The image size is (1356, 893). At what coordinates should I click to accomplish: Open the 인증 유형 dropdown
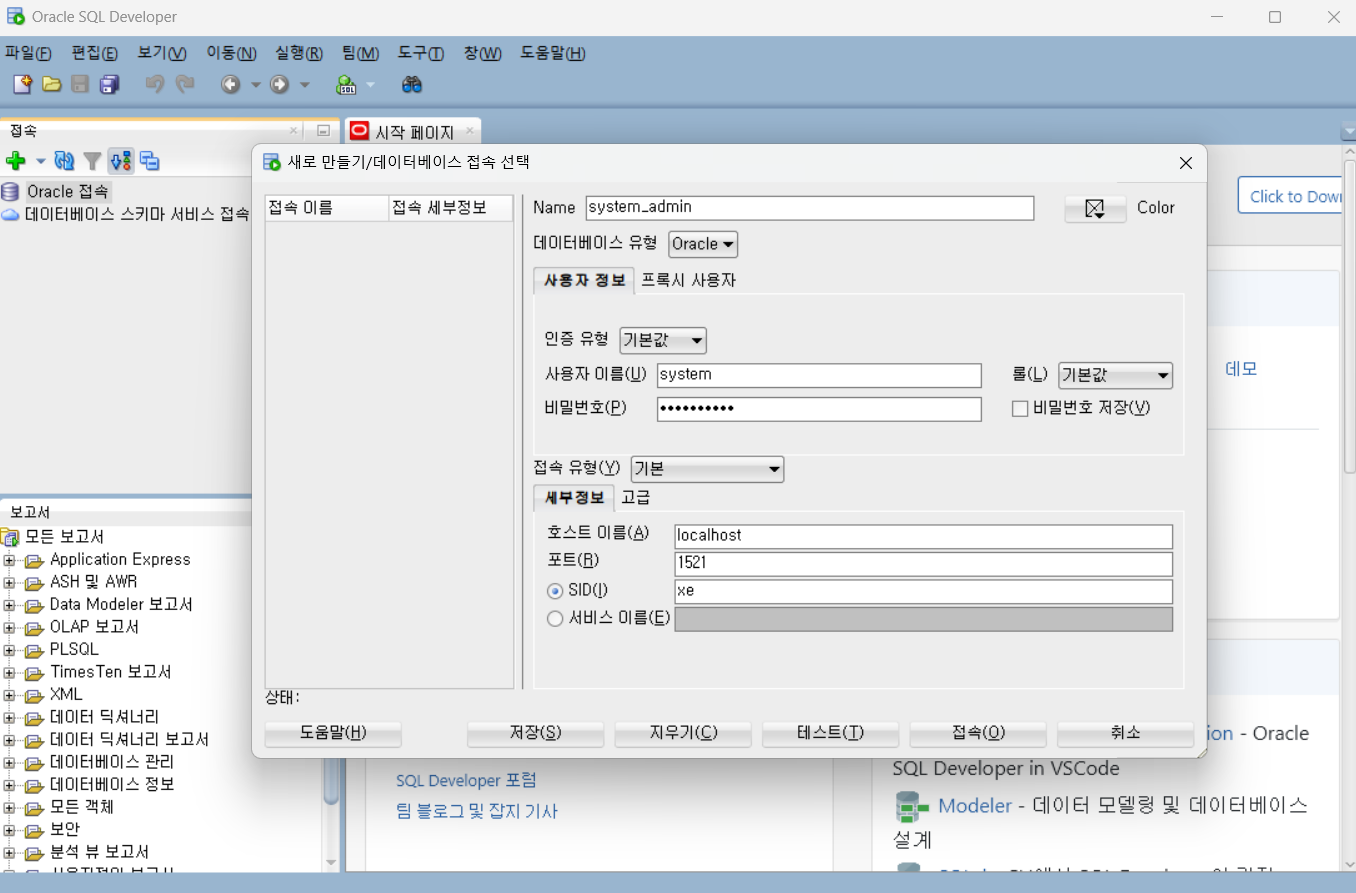pos(663,340)
